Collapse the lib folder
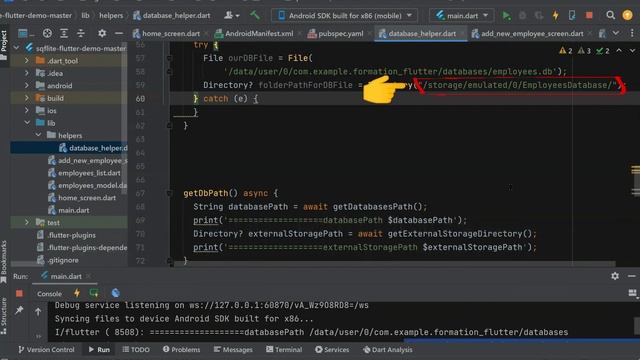The image size is (640, 360). [27, 122]
